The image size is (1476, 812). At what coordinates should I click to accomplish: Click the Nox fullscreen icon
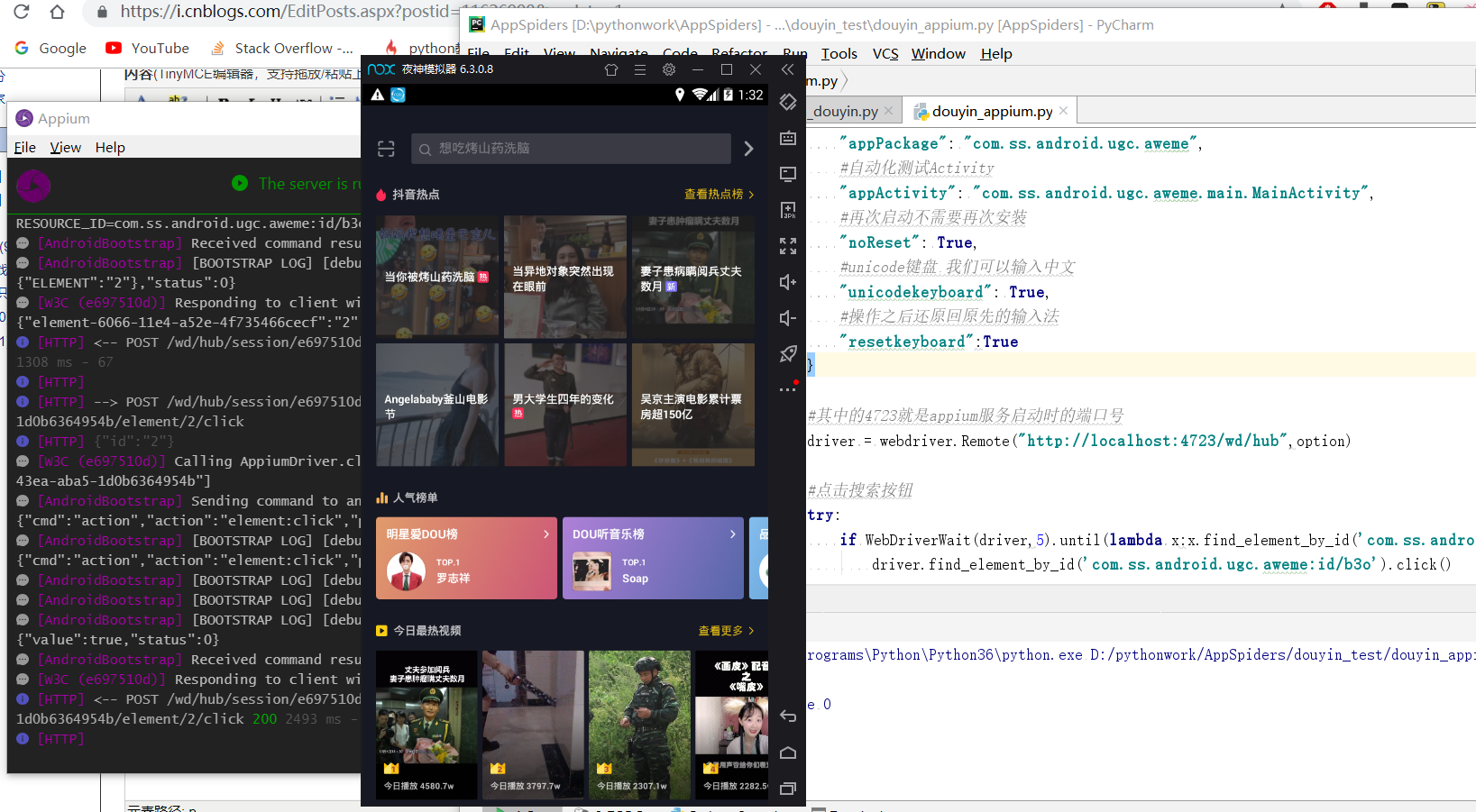click(x=788, y=246)
